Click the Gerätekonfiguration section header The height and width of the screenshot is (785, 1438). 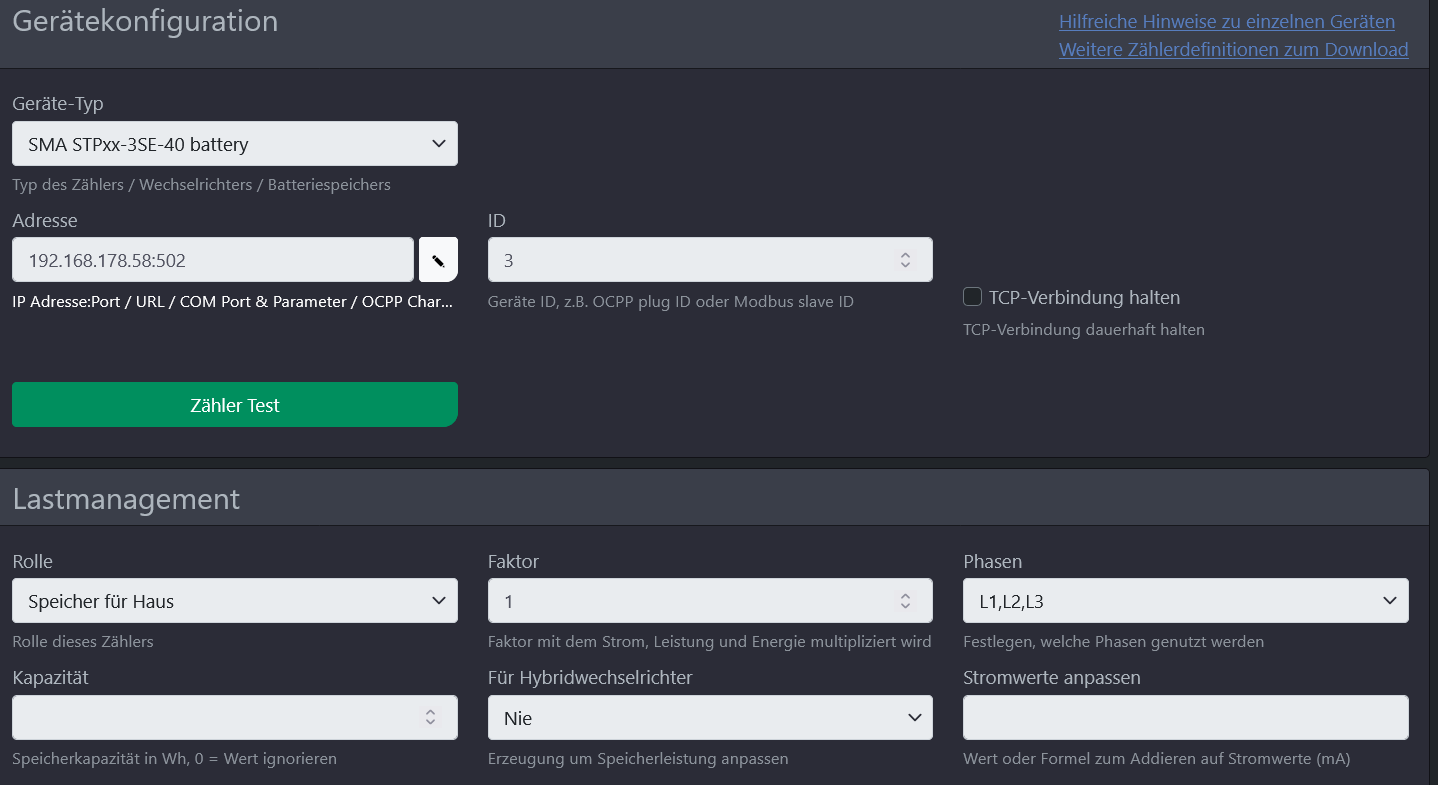[145, 21]
